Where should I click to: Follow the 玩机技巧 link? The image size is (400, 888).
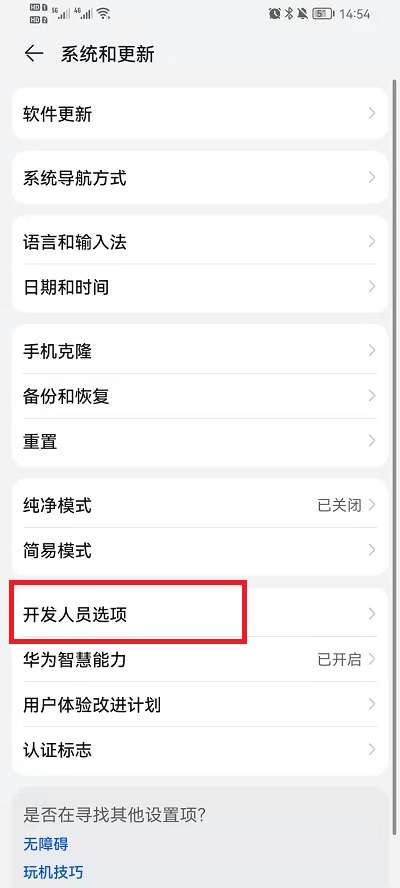click(x=53, y=871)
